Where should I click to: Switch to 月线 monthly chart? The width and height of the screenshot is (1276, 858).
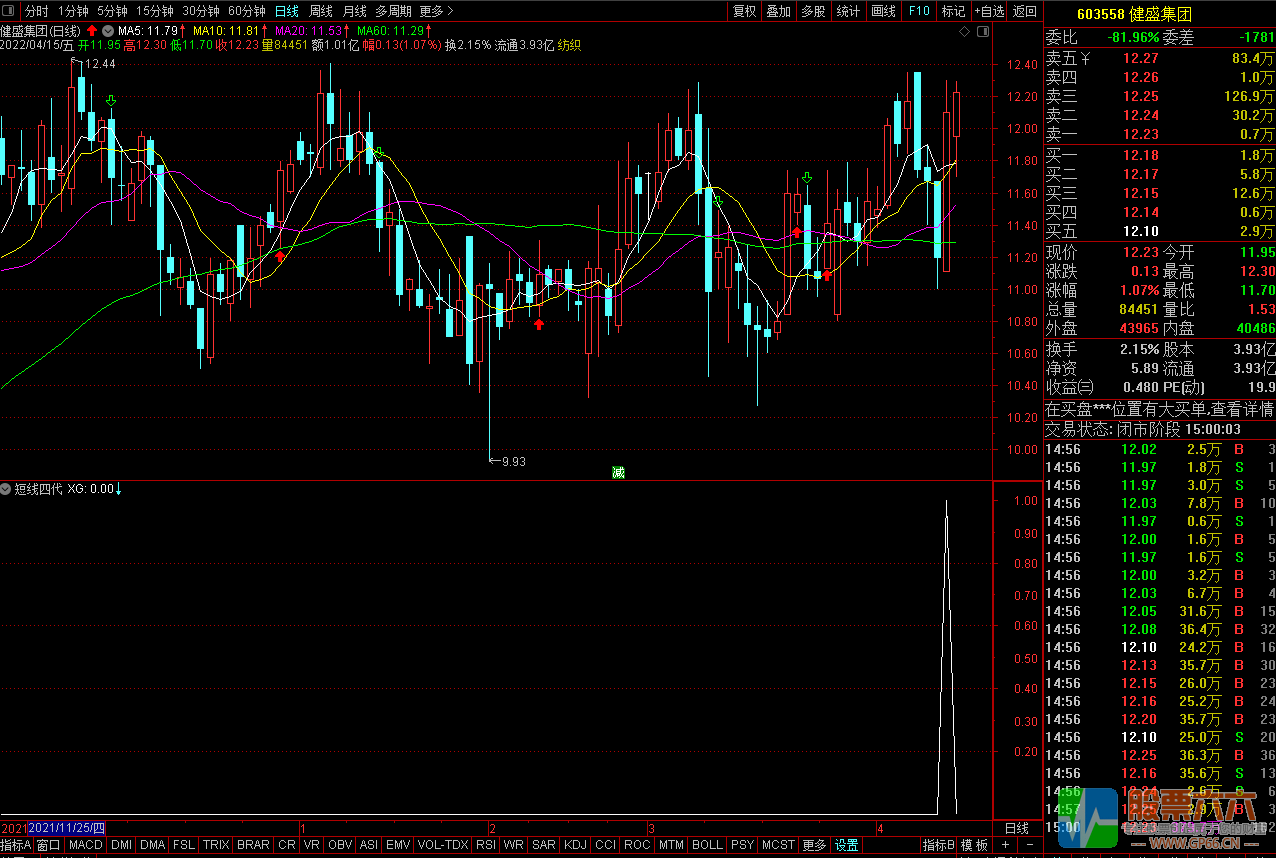354,11
